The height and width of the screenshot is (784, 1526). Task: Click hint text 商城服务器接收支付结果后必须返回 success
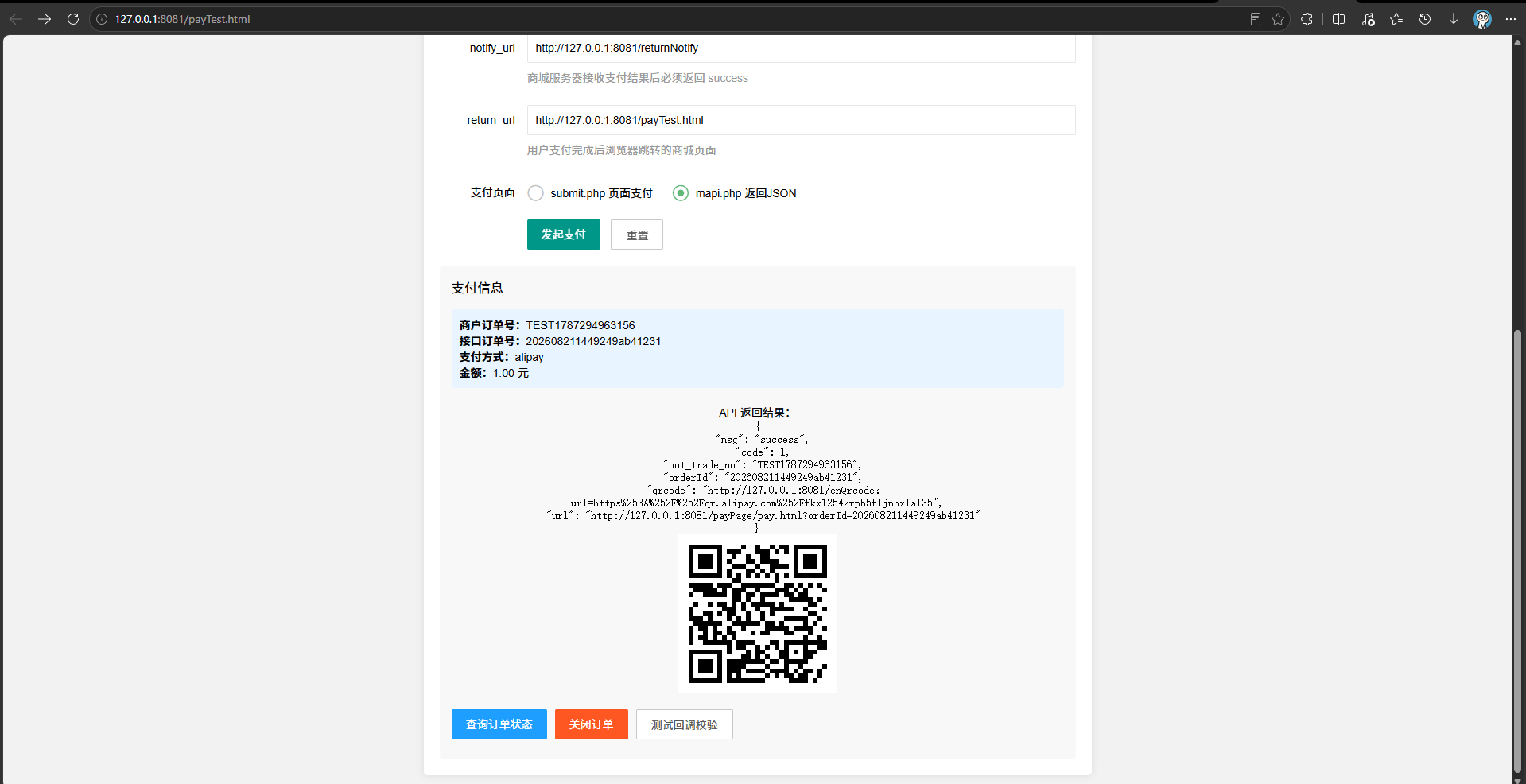[638, 78]
